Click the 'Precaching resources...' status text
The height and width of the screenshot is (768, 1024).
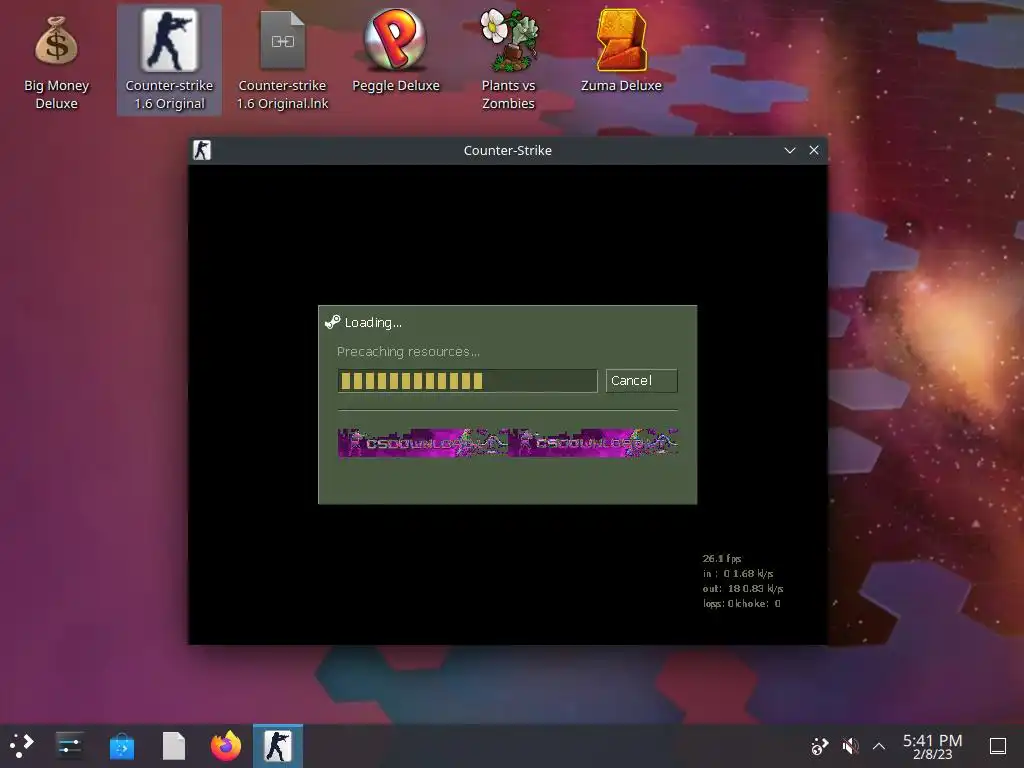click(x=408, y=351)
